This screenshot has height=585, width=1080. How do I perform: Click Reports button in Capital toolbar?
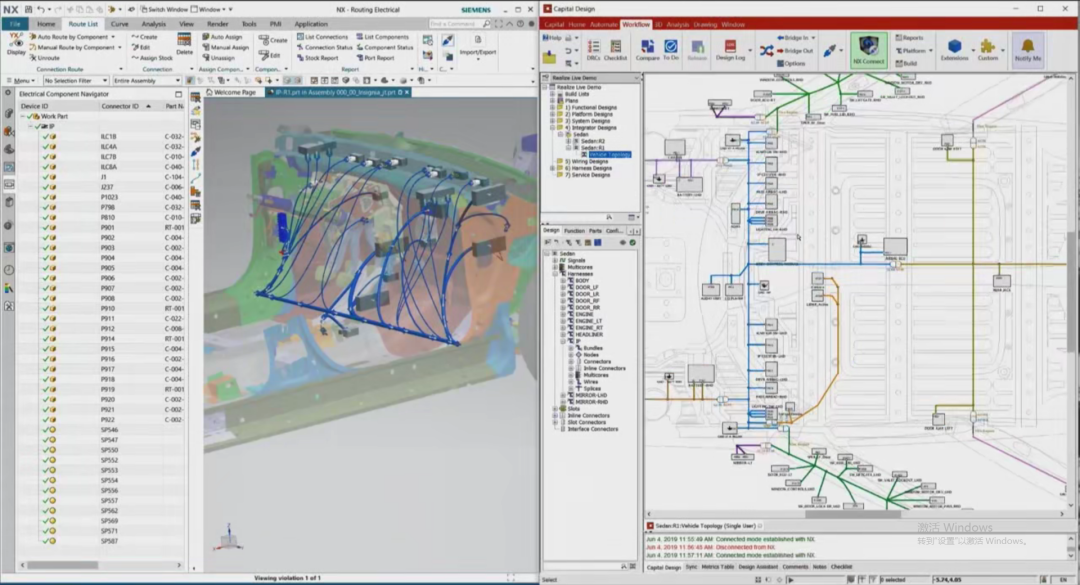(910, 38)
